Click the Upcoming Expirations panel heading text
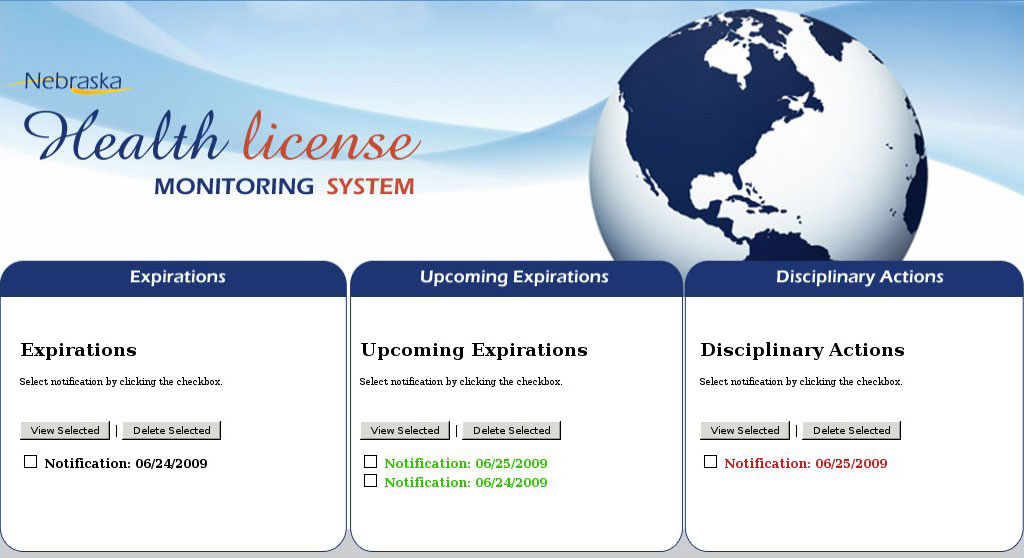Image resolution: width=1024 pixels, height=558 pixels. click(474, 350)
